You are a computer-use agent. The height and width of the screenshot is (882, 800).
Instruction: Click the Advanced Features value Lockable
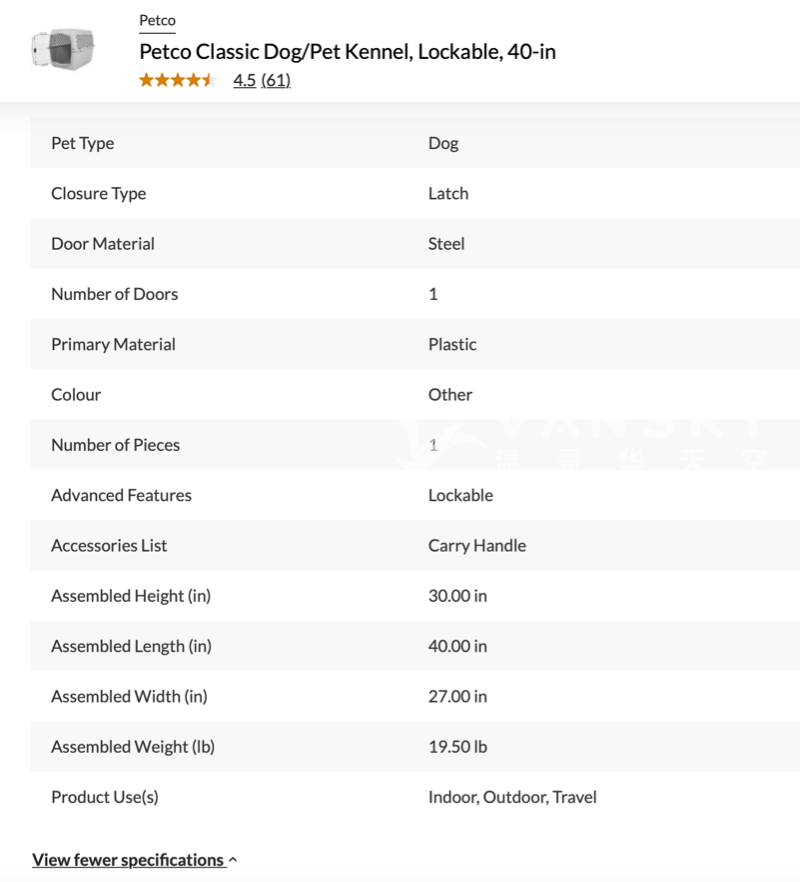(x=460, y=495)
